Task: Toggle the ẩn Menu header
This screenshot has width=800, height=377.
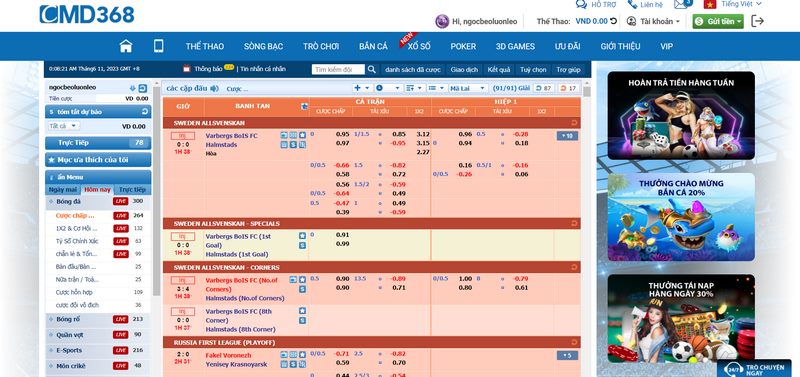Action: click(x=98, y=177)
